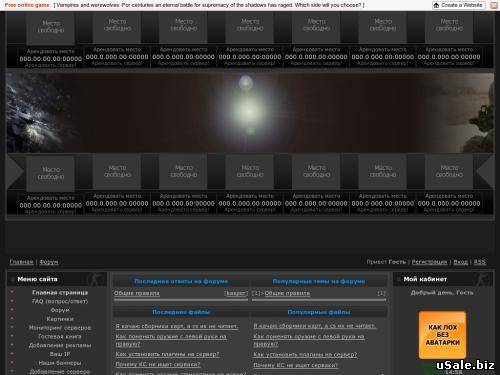This screenshot has height=375, width=500.
Task: Open Гостевая книга menu item
Action: pyautogui.click(x=60, y=336)
